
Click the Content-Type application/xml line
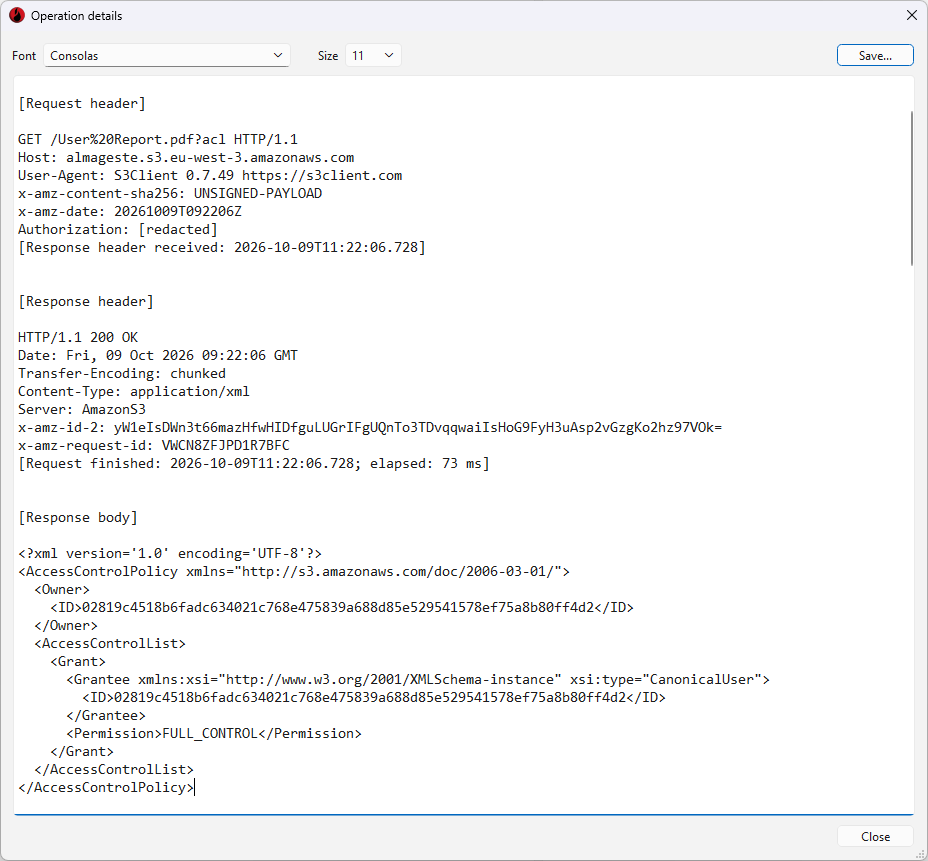click(134, 391)
